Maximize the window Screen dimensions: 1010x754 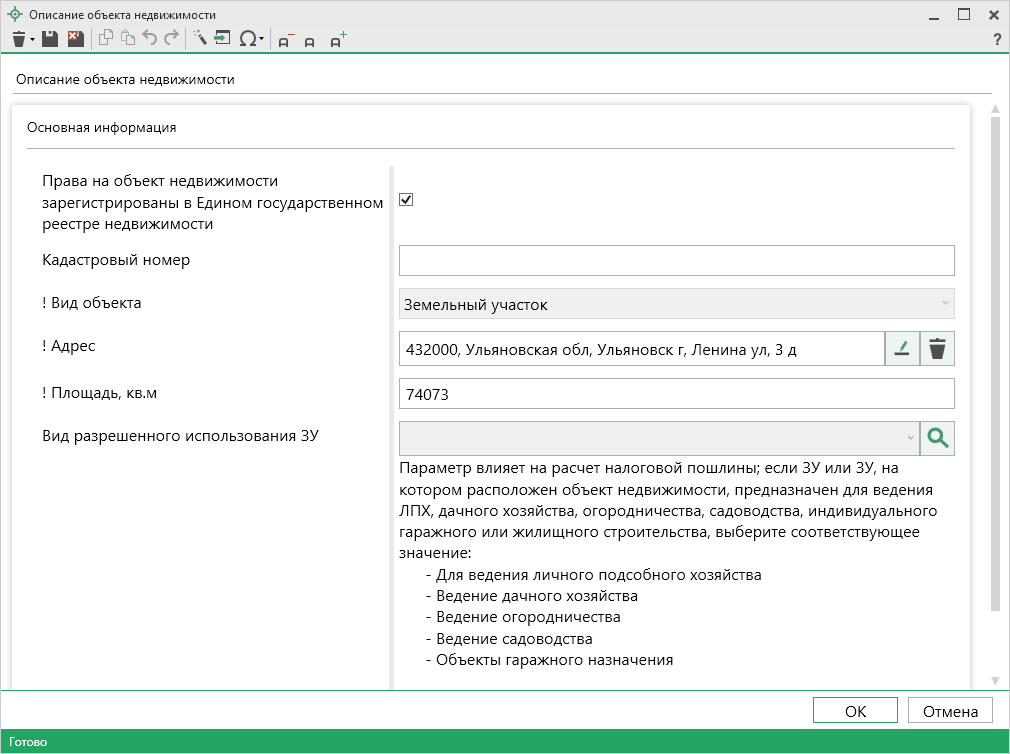point(964,14)
